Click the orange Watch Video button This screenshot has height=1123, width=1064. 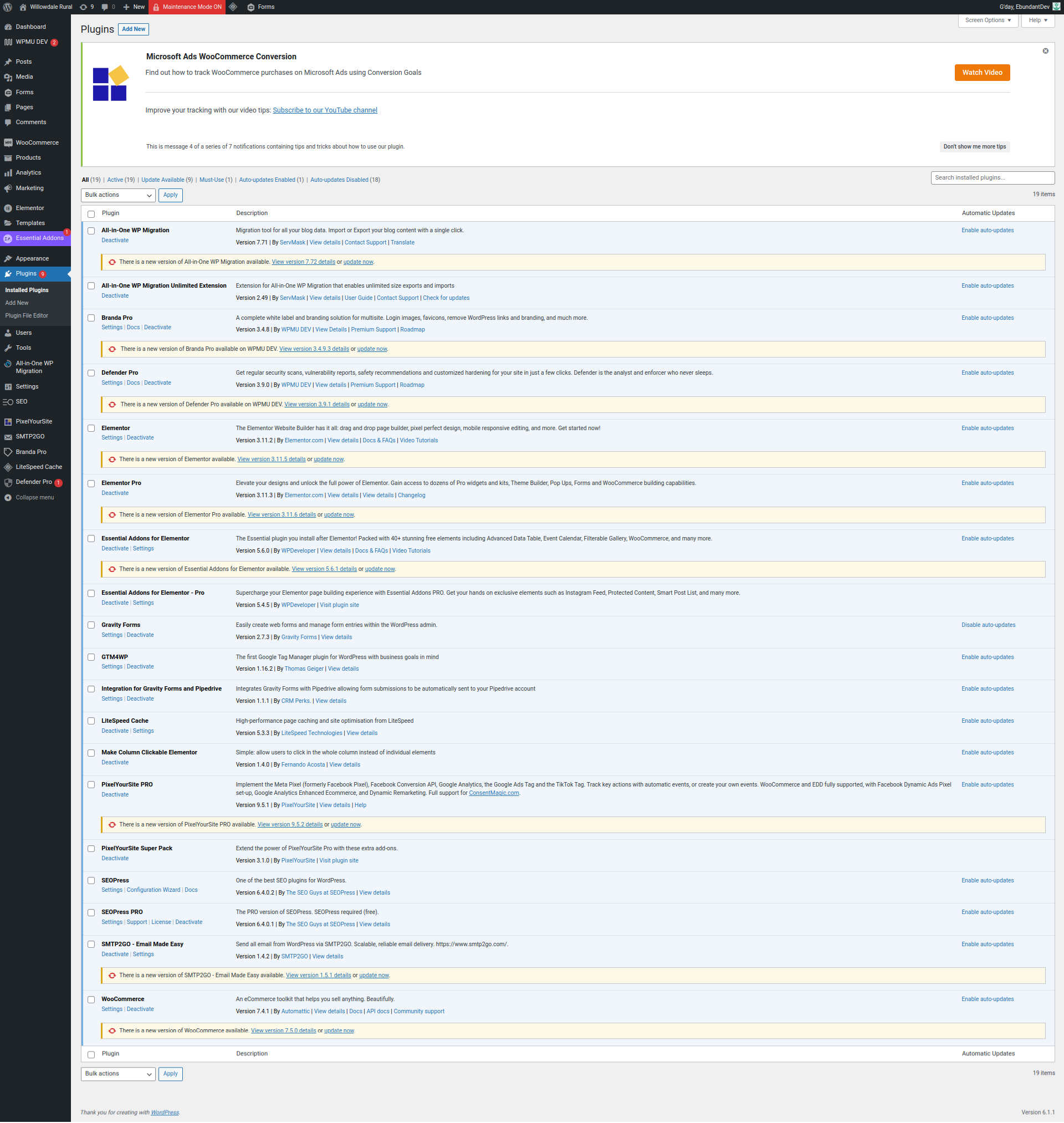pyautogui.click(x=982, y=73)
